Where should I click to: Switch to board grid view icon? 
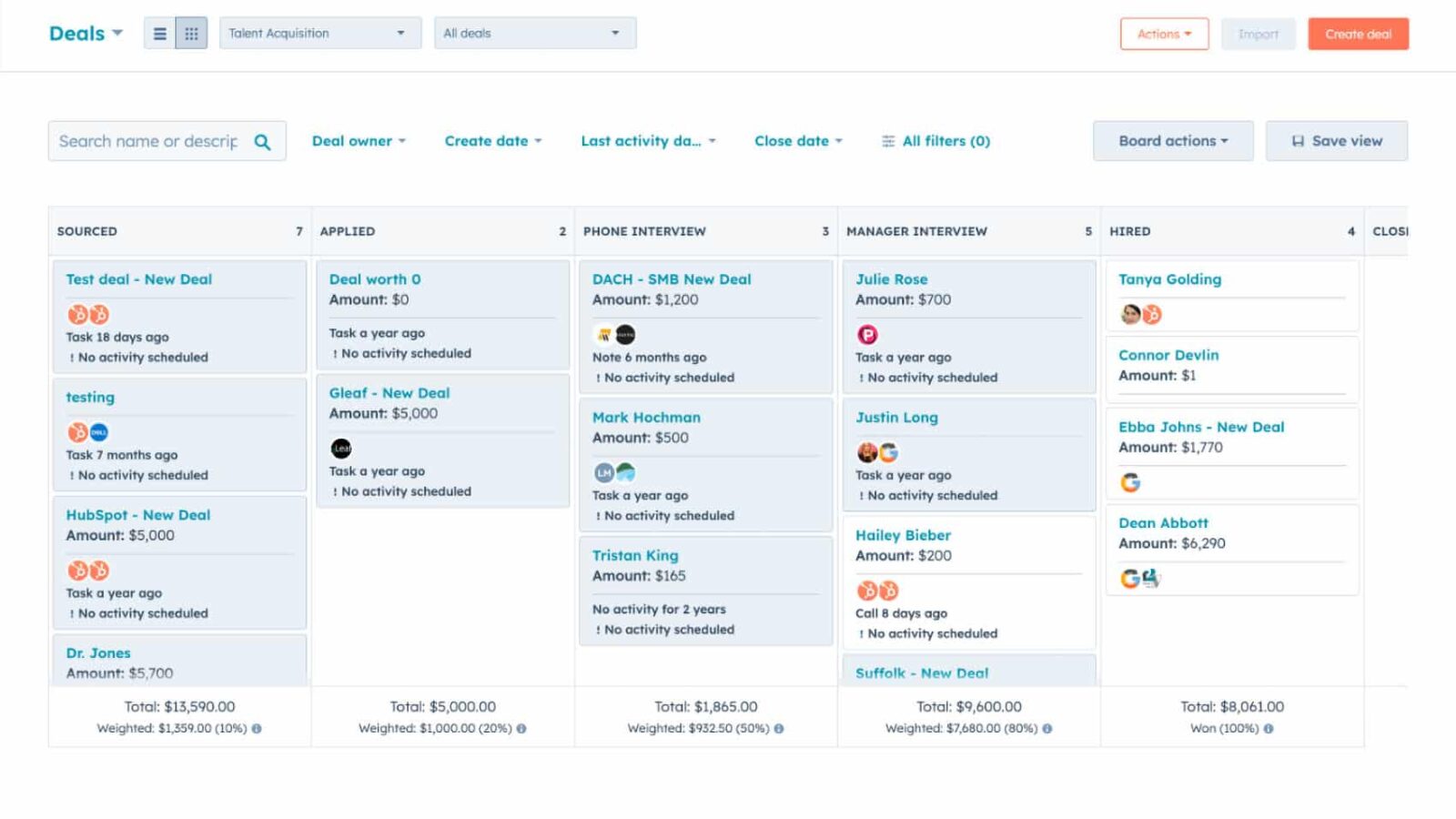click(191, 34)
